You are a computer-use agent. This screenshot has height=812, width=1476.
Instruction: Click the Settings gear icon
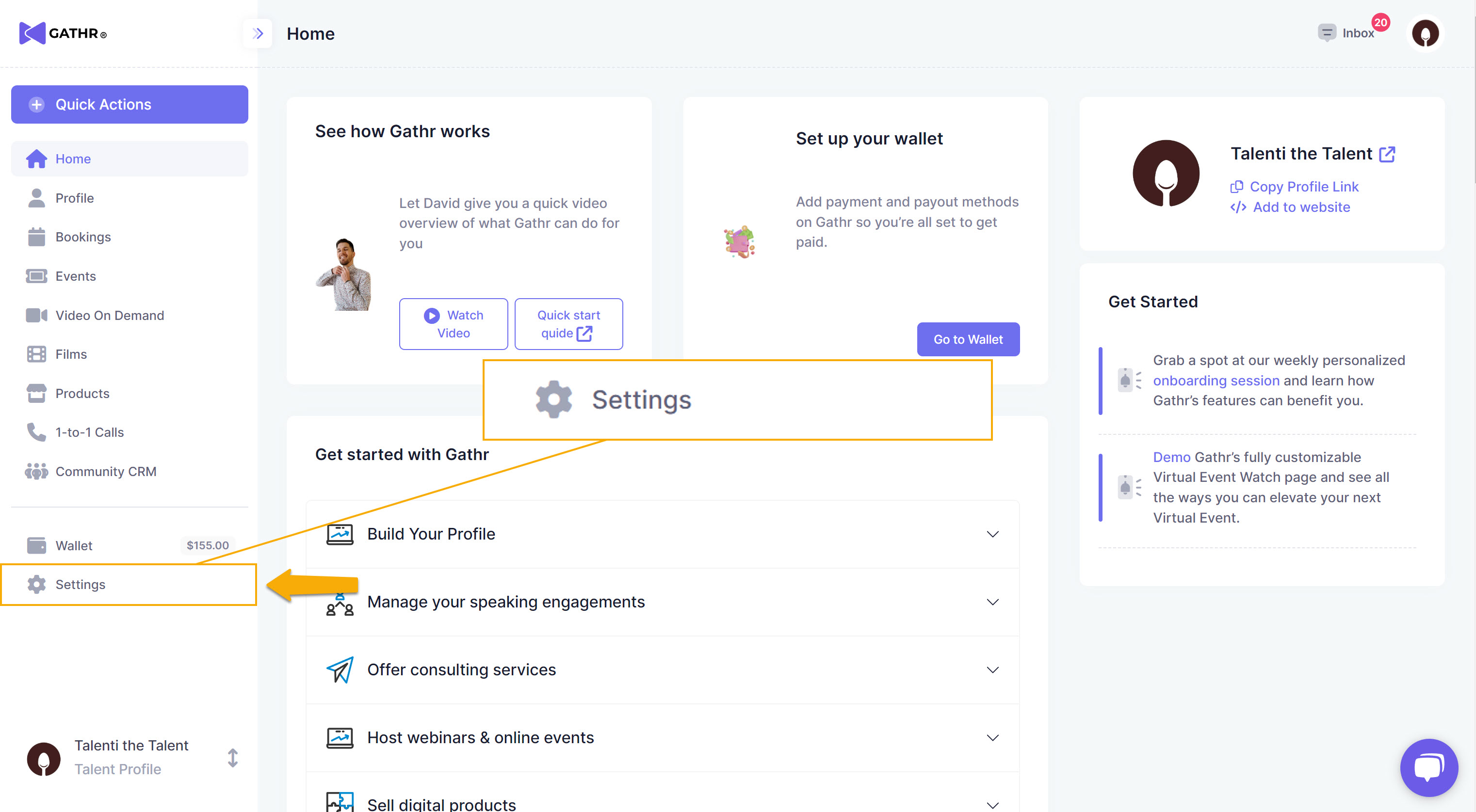click(37, 584)
